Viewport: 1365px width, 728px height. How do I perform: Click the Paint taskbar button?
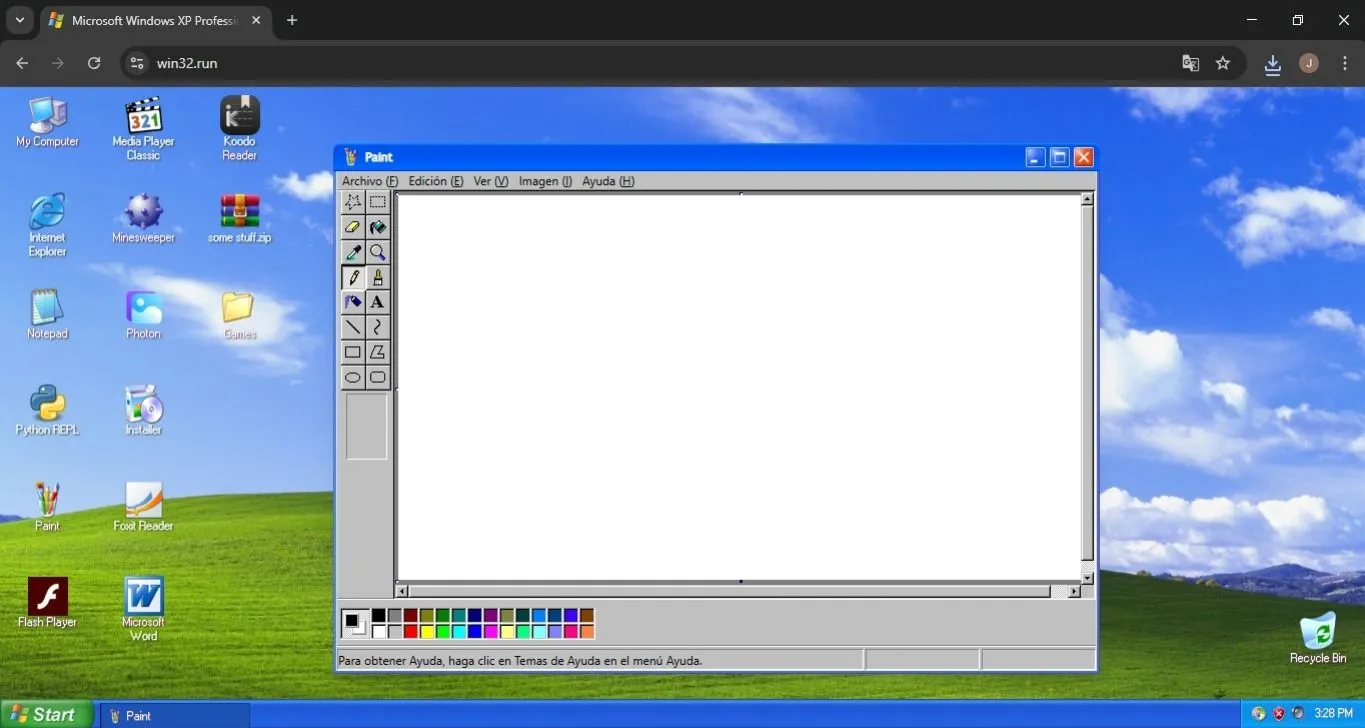pyautogui.click(x=175, y=715)
